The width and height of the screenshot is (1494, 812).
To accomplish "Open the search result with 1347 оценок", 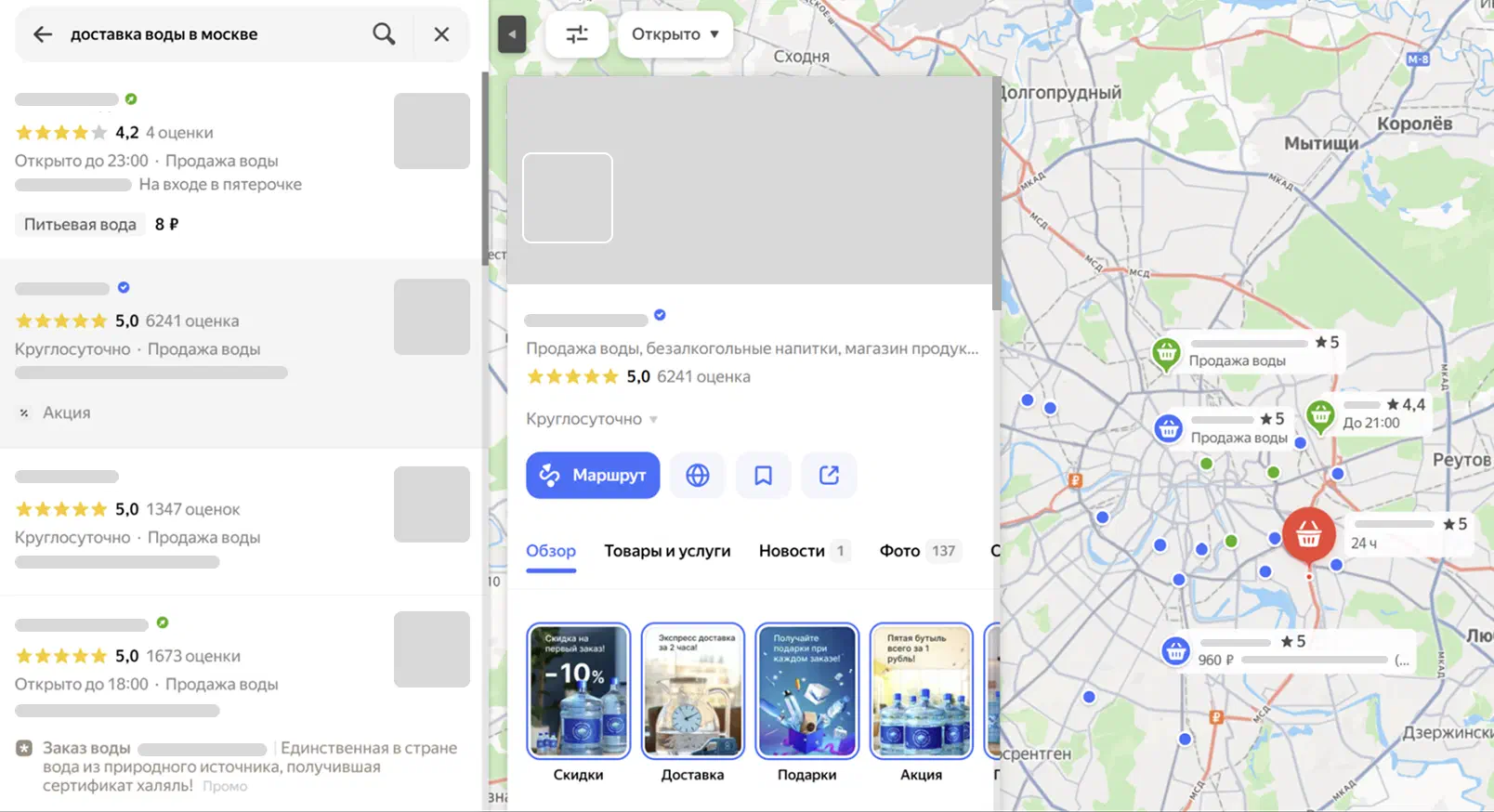I will tap(242, 521).
